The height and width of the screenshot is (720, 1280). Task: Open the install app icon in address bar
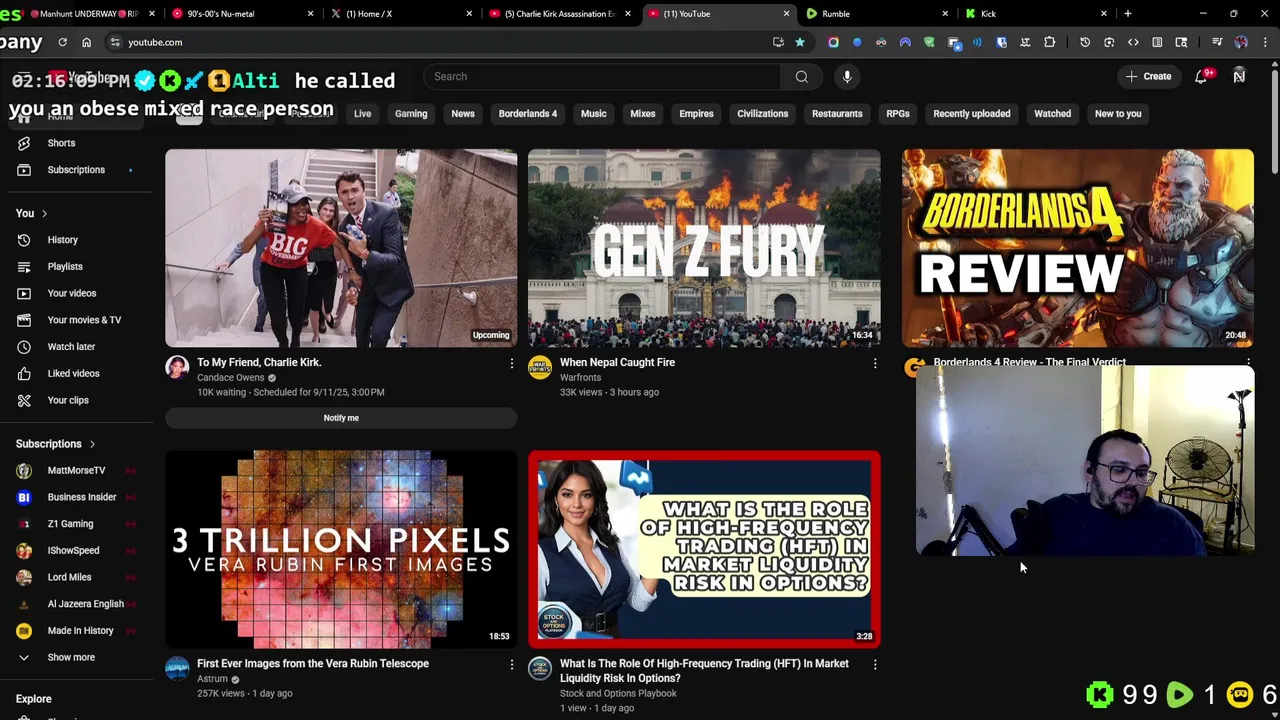click(778, 42)
